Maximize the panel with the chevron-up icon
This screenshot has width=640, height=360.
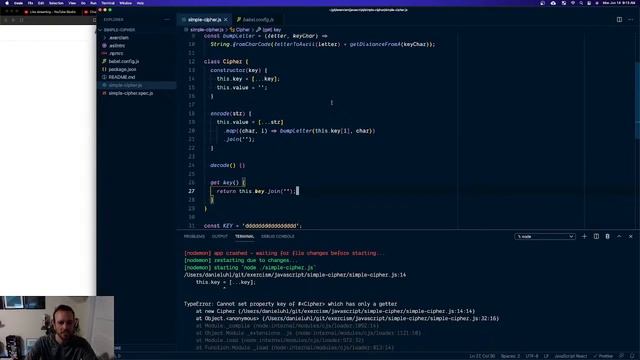coord(619,236)
